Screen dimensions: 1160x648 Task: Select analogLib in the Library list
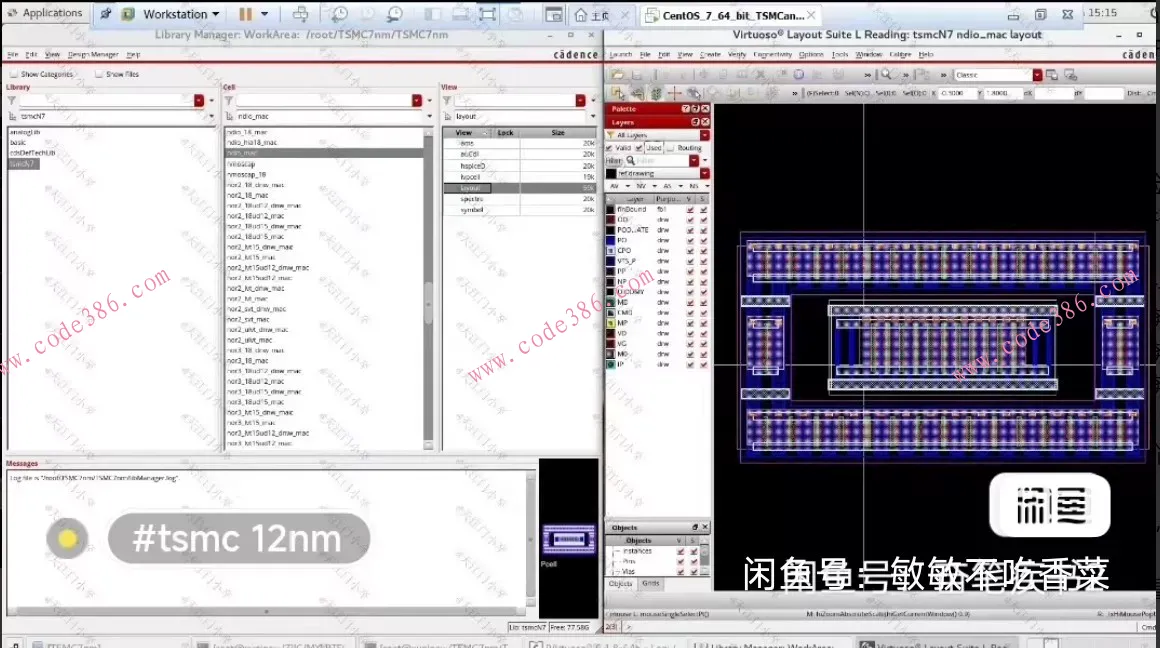(x=25, y=132)
